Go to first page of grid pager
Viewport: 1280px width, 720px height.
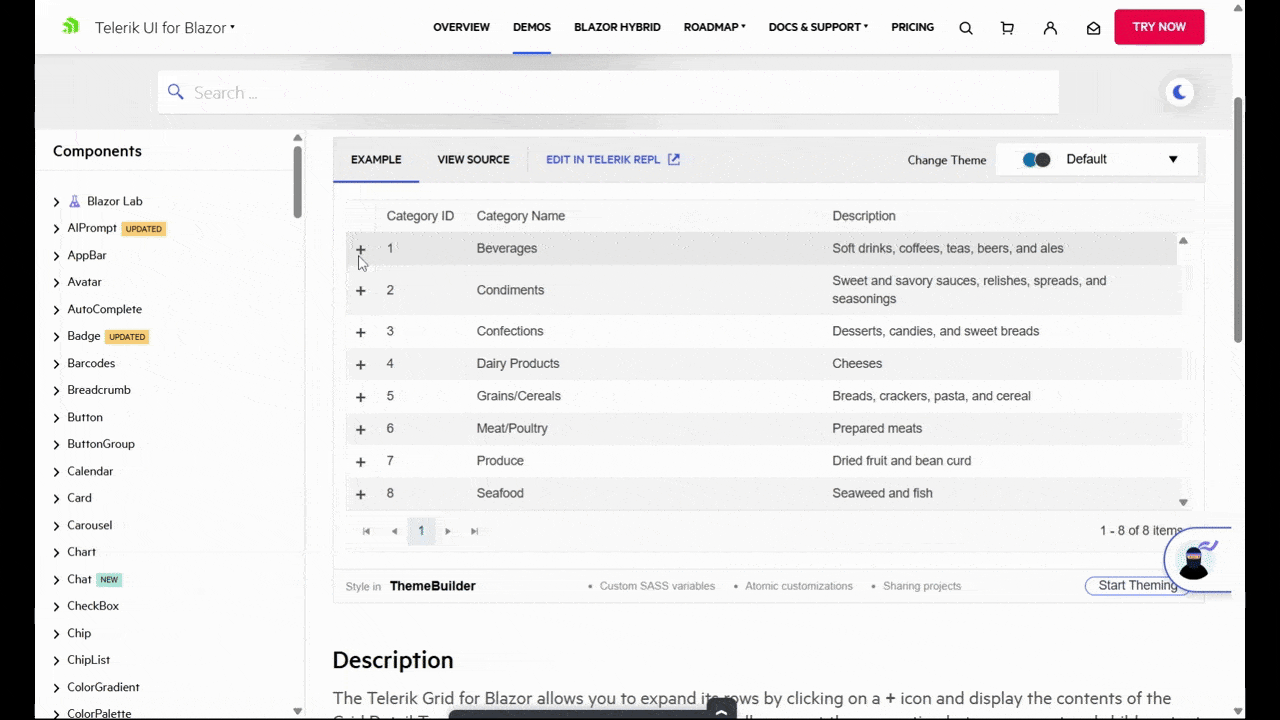point(366,531)
